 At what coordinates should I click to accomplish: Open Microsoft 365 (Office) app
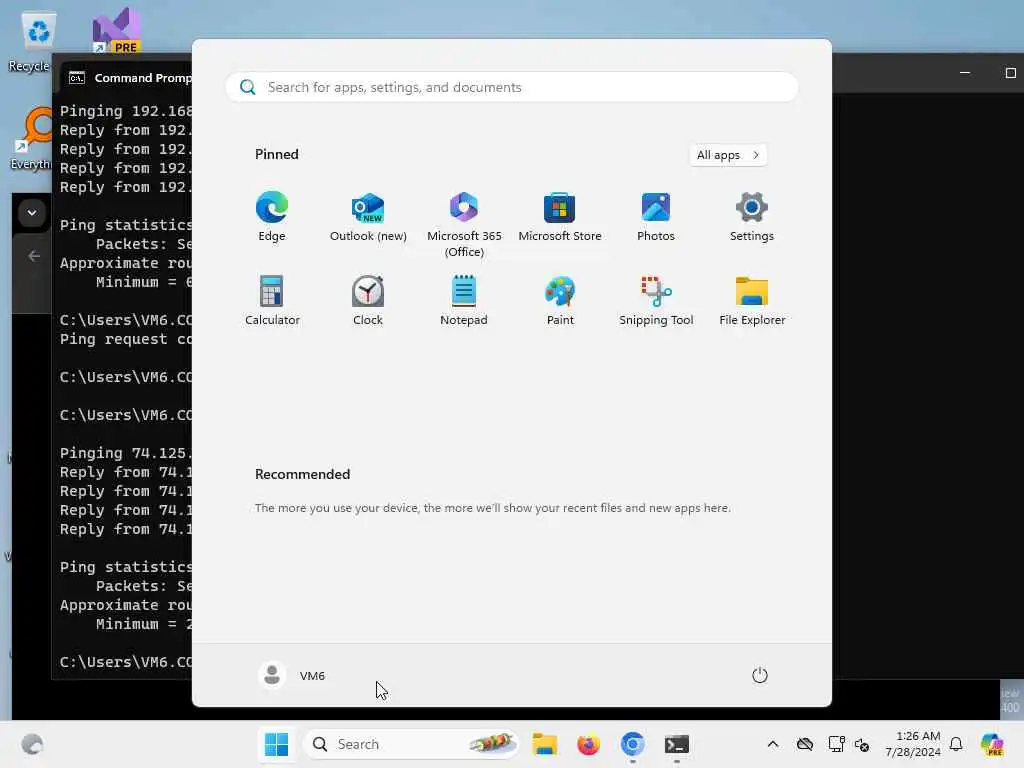464,225
